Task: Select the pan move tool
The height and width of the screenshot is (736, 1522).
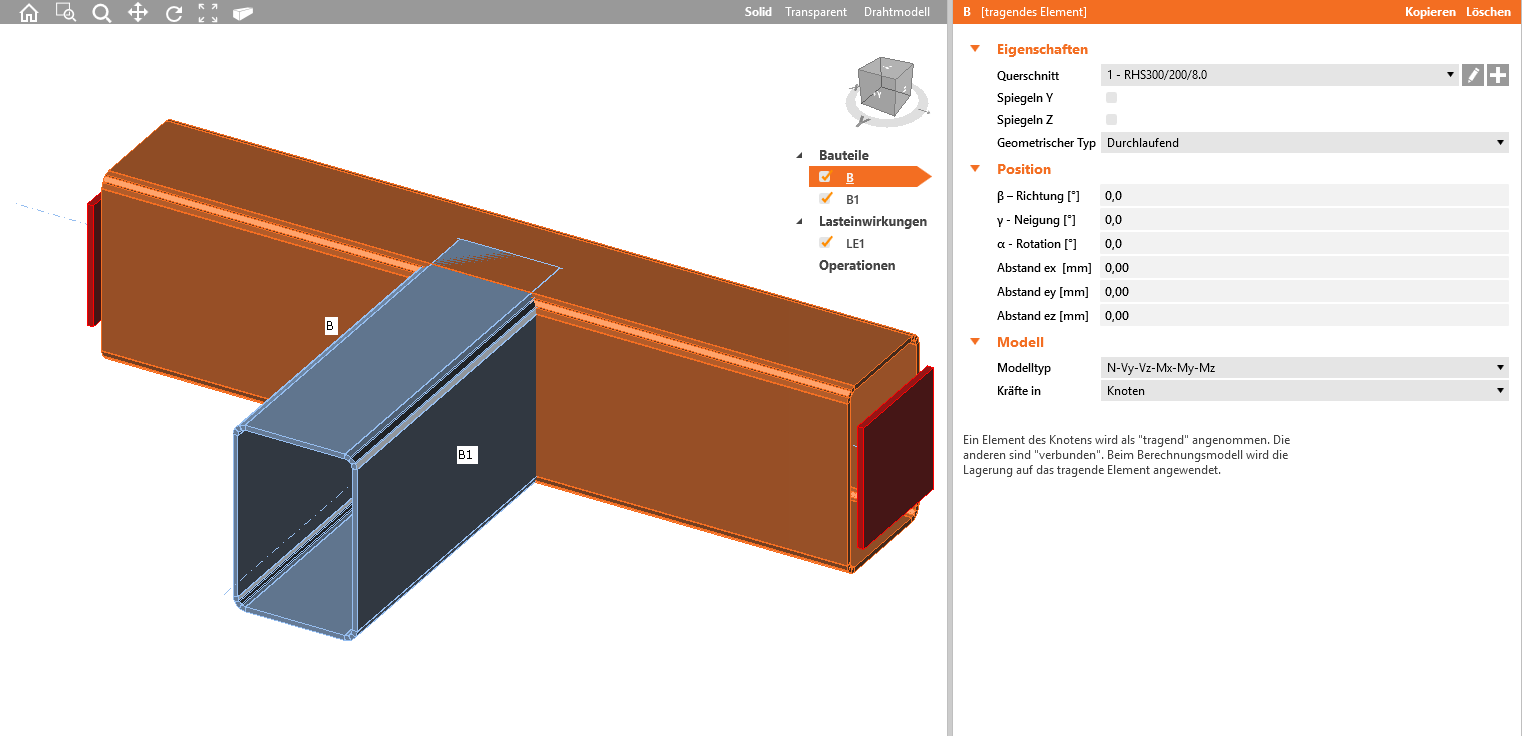Action: point(138,13)
